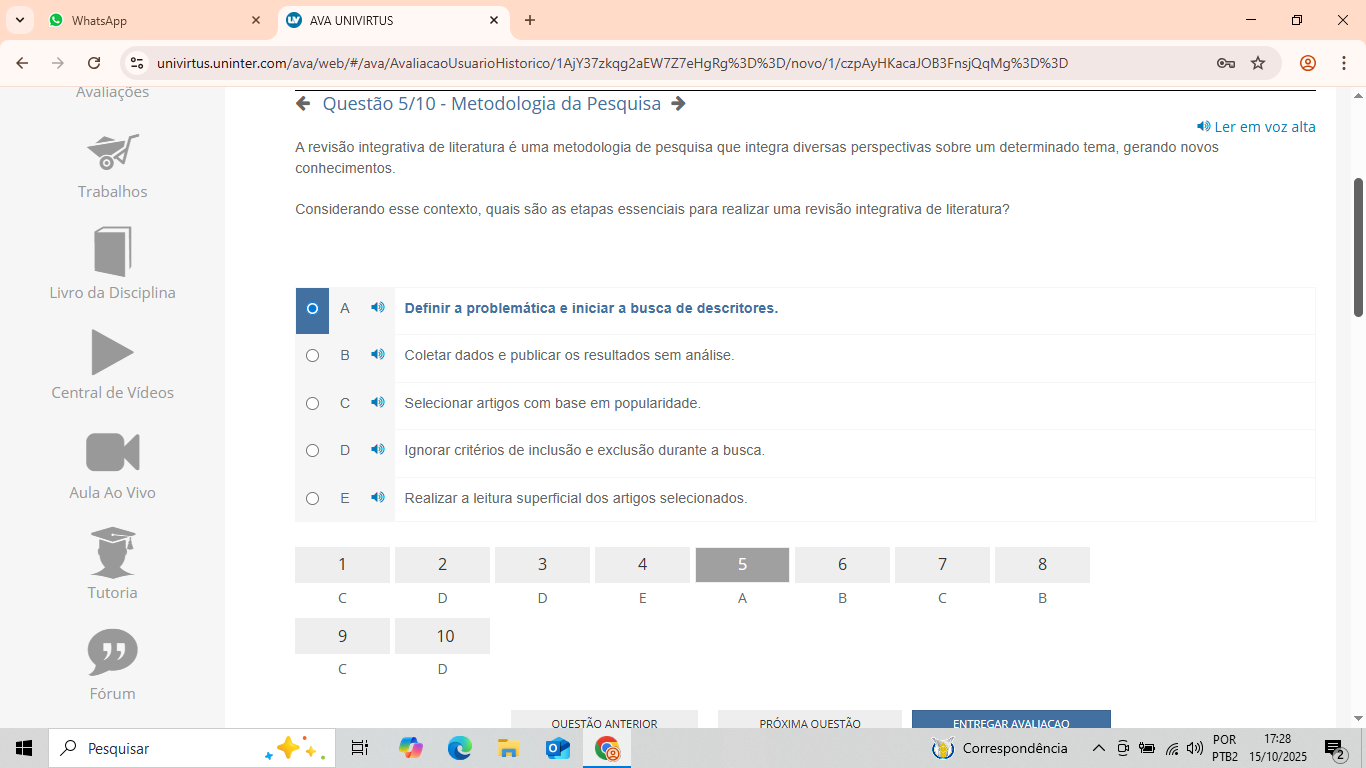Open Aula Ao Vivo camera icon
Screen dimensions: 1366x768
click(x=112, y=452)
